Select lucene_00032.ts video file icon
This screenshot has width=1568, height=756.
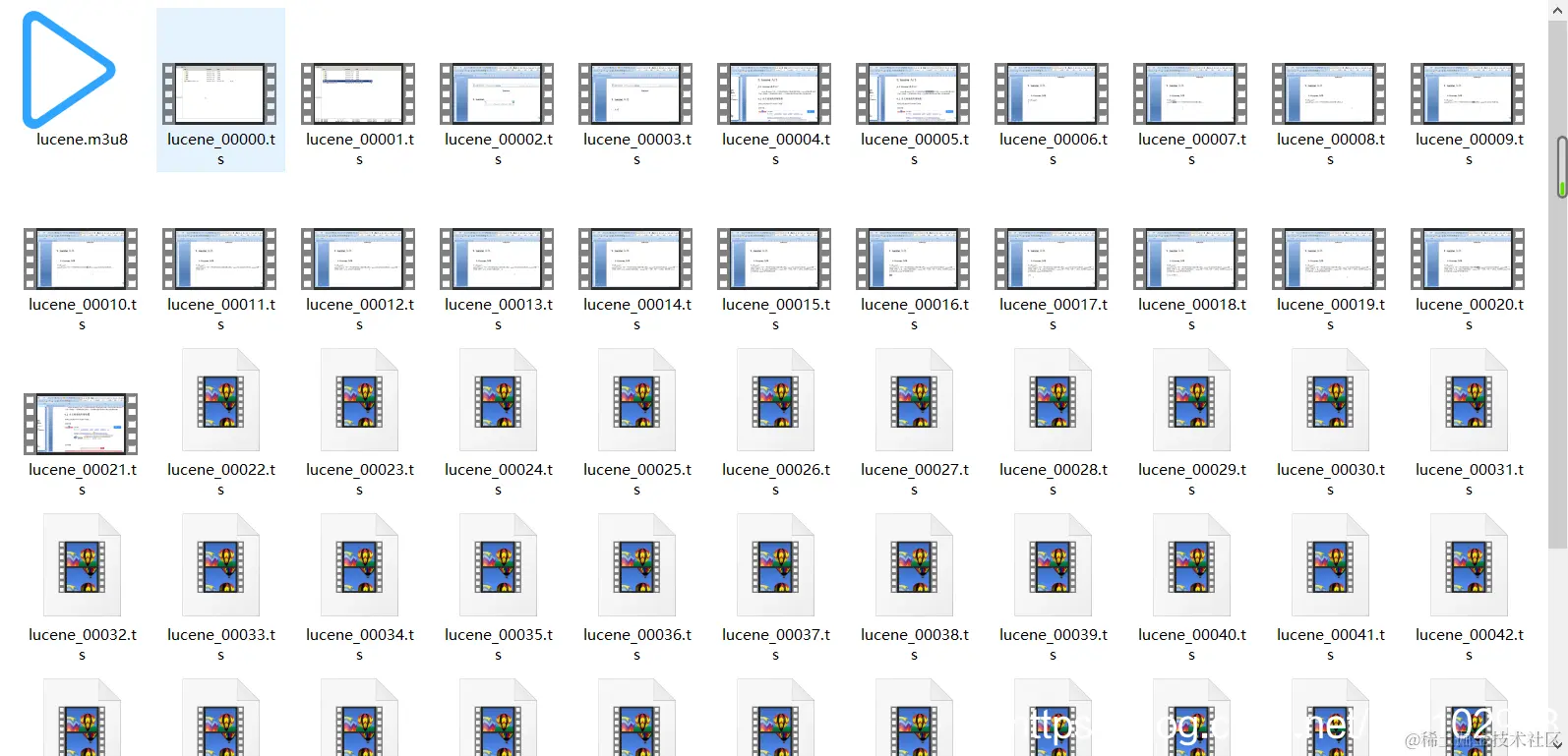tap(82, 565)
